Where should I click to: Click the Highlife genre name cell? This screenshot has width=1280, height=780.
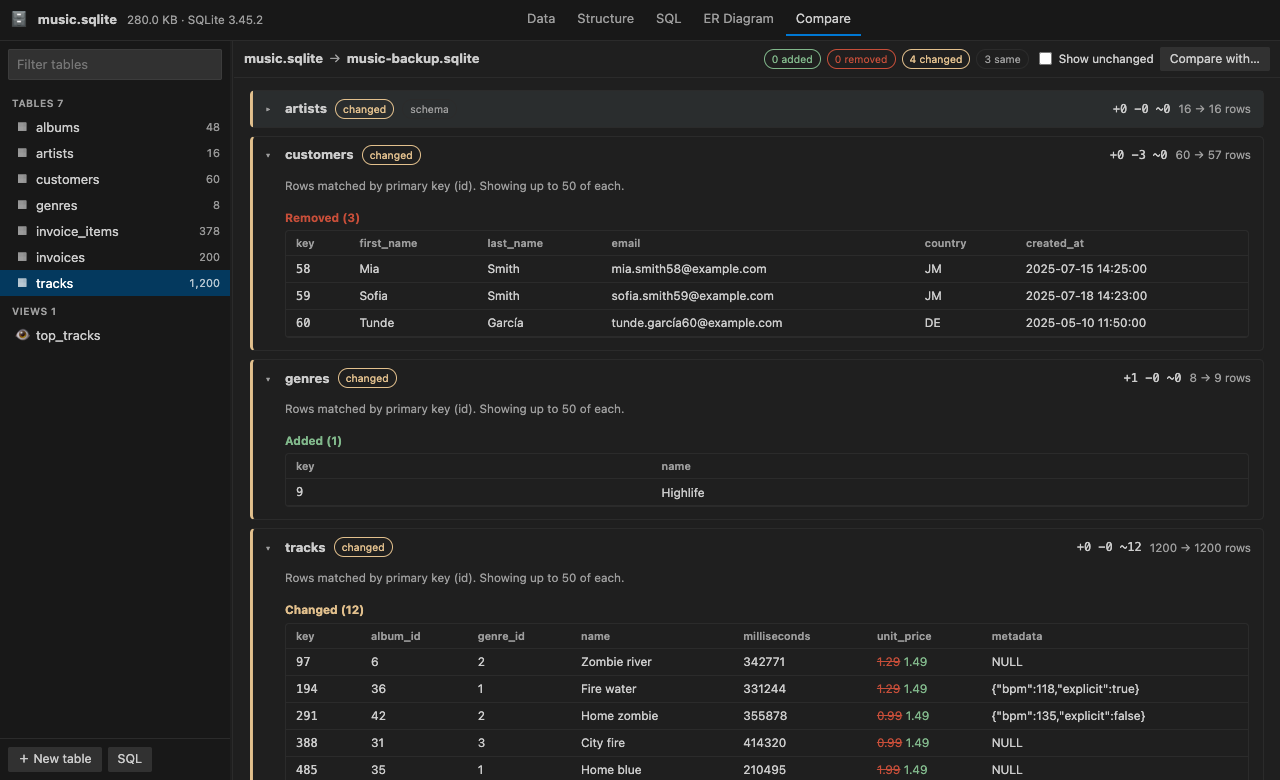point(682,493)
